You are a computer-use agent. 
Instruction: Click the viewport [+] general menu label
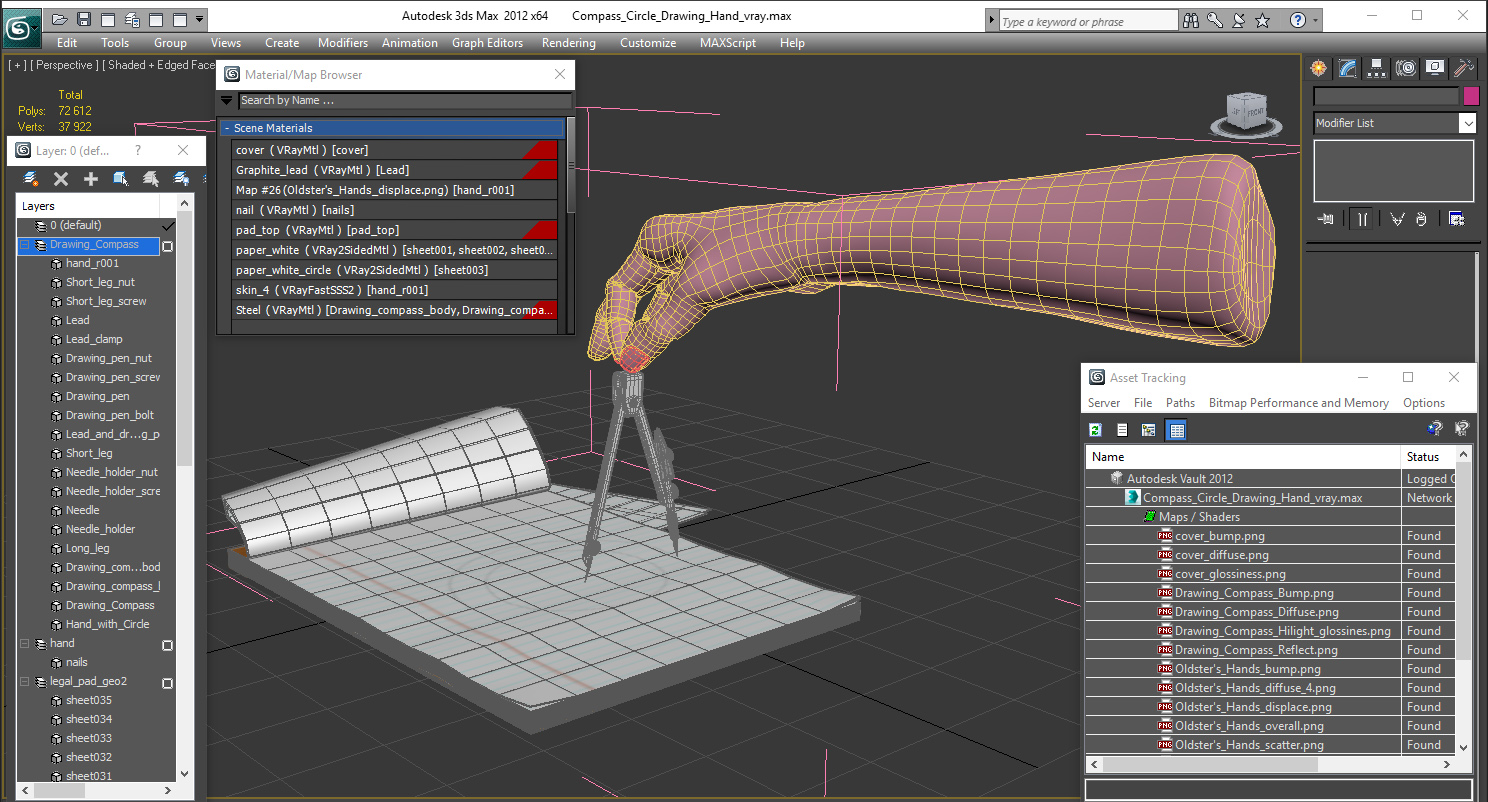click(17, 65)
